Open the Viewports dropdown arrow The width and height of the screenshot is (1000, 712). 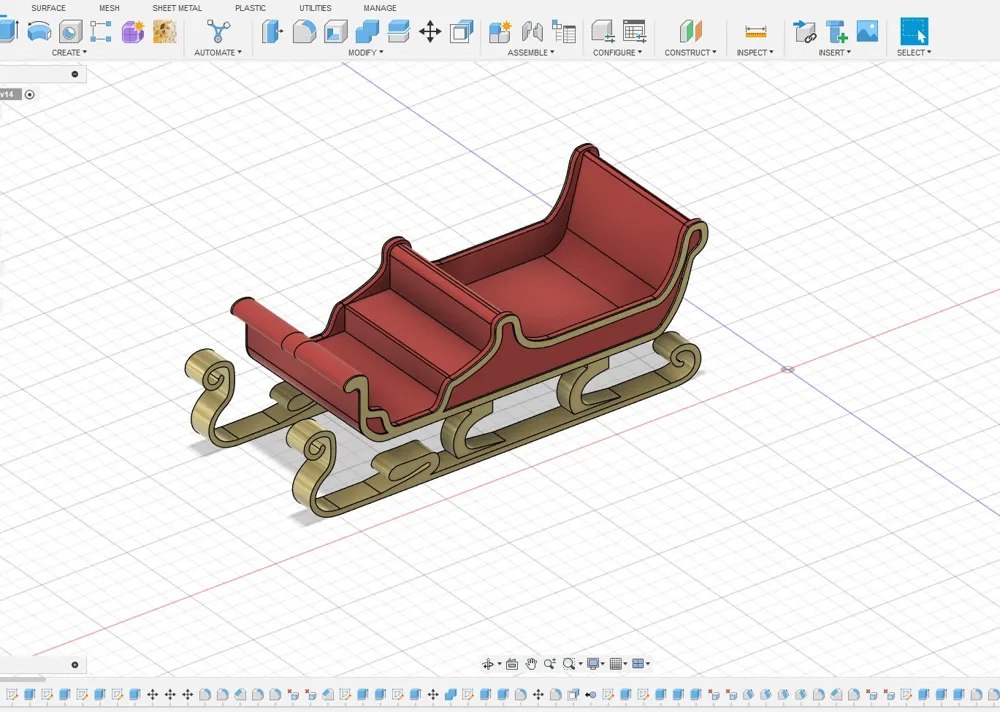point(648,664)
